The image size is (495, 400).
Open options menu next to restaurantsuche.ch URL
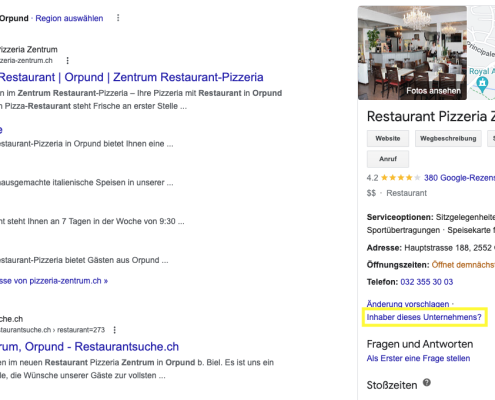(x=115, y=330)
